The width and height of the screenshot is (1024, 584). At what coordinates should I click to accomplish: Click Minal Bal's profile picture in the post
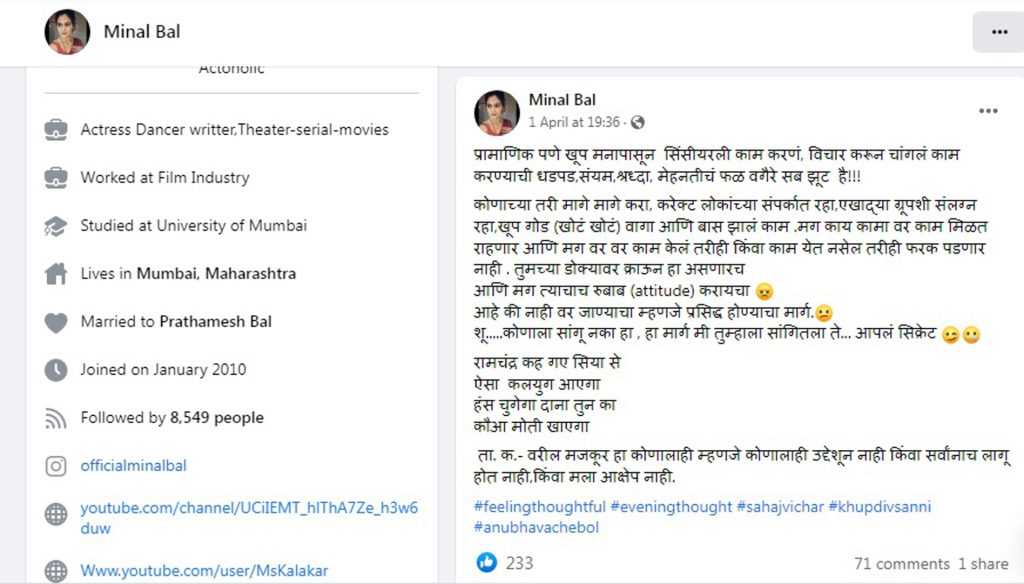pyautogui.click(x=497, y=112)
